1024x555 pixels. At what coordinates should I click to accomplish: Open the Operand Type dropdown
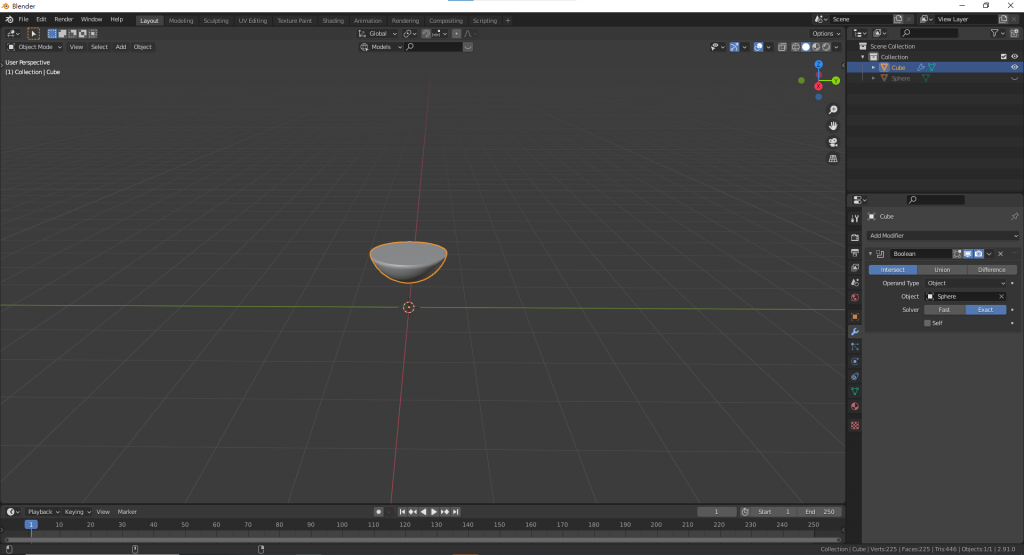pyautogui.click(x=966, y=283)
